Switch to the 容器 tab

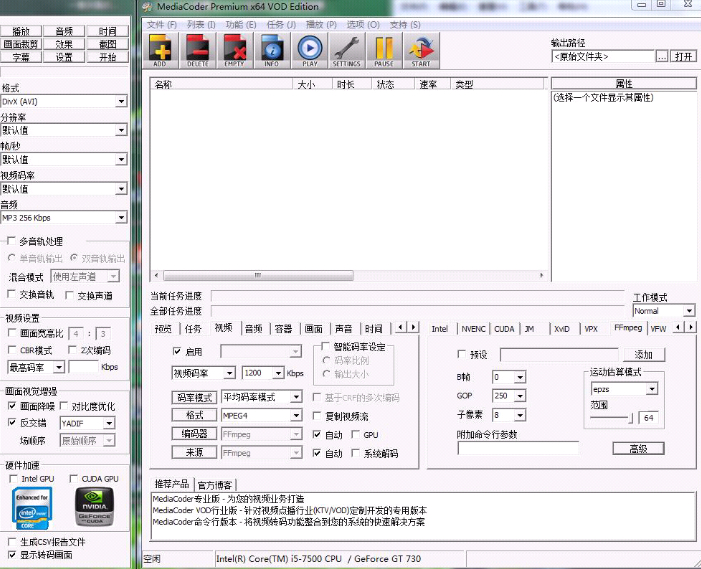click(x=283, y=329)
